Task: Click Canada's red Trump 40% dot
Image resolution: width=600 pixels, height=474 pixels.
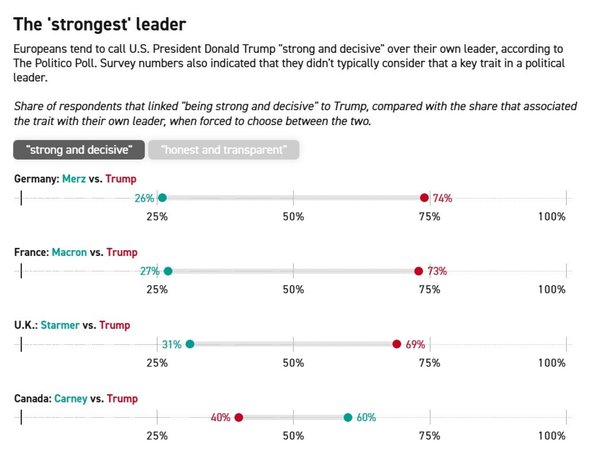Action: 239,417
